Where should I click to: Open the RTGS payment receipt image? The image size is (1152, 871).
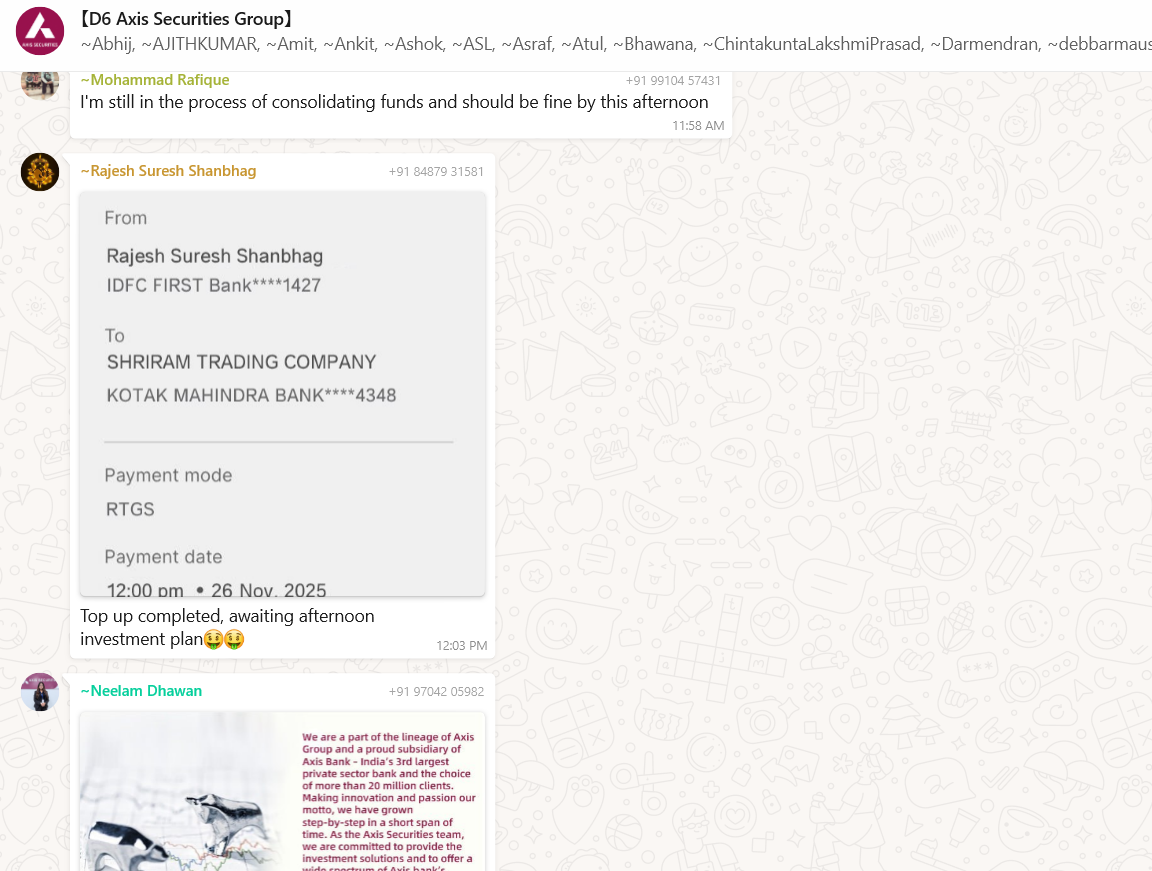click(x=283, y=394)
